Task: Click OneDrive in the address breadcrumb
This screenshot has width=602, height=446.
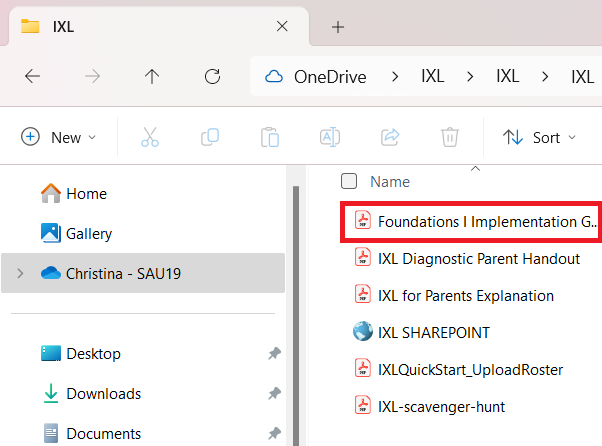Action: coord(330,77)
